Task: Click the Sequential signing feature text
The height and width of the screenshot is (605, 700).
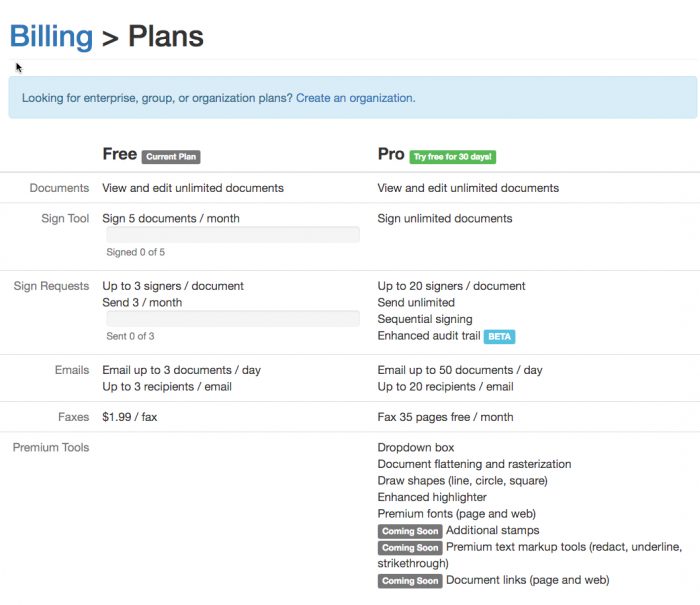Action: [x=425, y=319]
